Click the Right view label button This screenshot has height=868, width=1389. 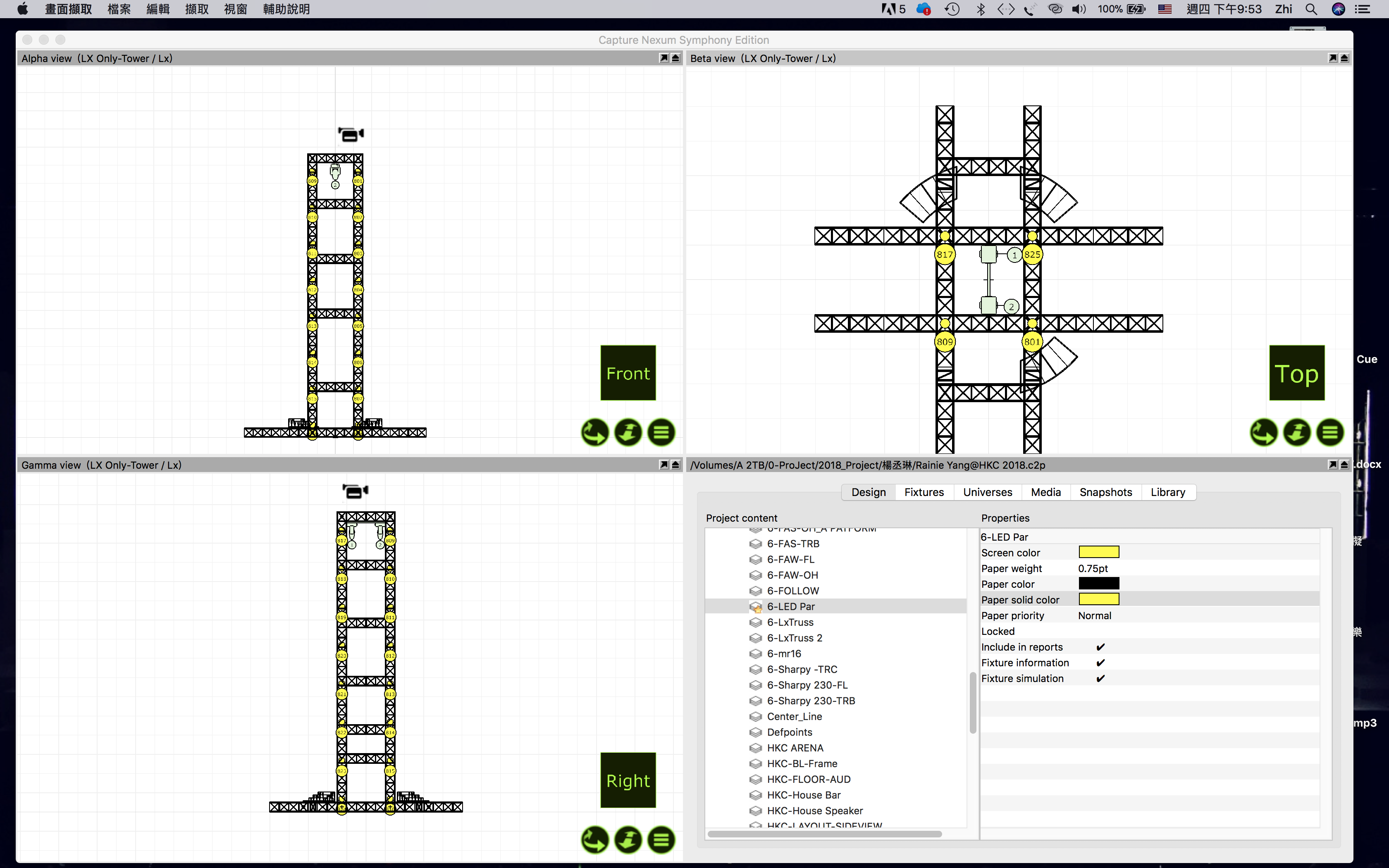pos(628,780)
